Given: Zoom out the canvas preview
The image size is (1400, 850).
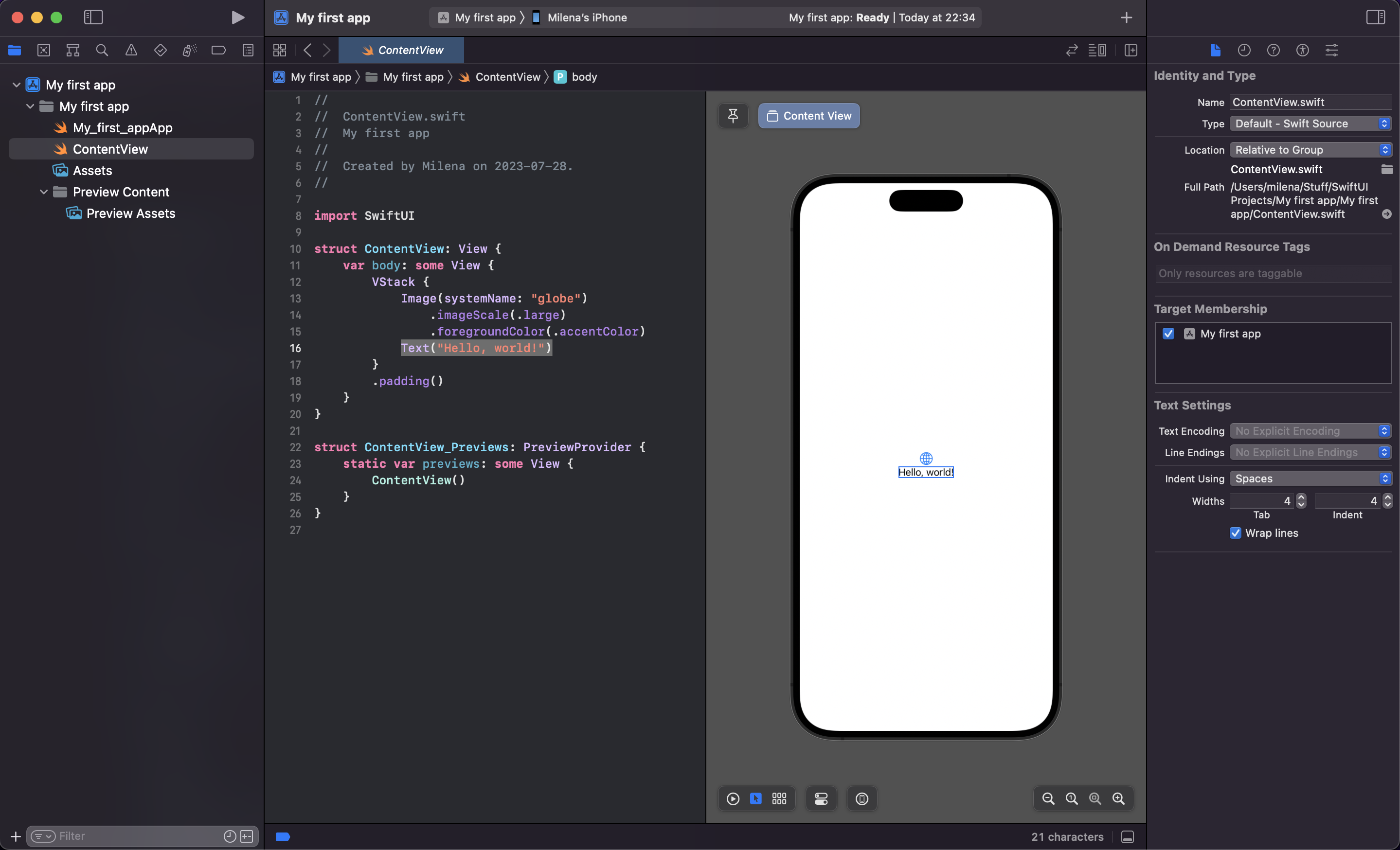Looking at the screenshot, I should tap(1048, 799).
